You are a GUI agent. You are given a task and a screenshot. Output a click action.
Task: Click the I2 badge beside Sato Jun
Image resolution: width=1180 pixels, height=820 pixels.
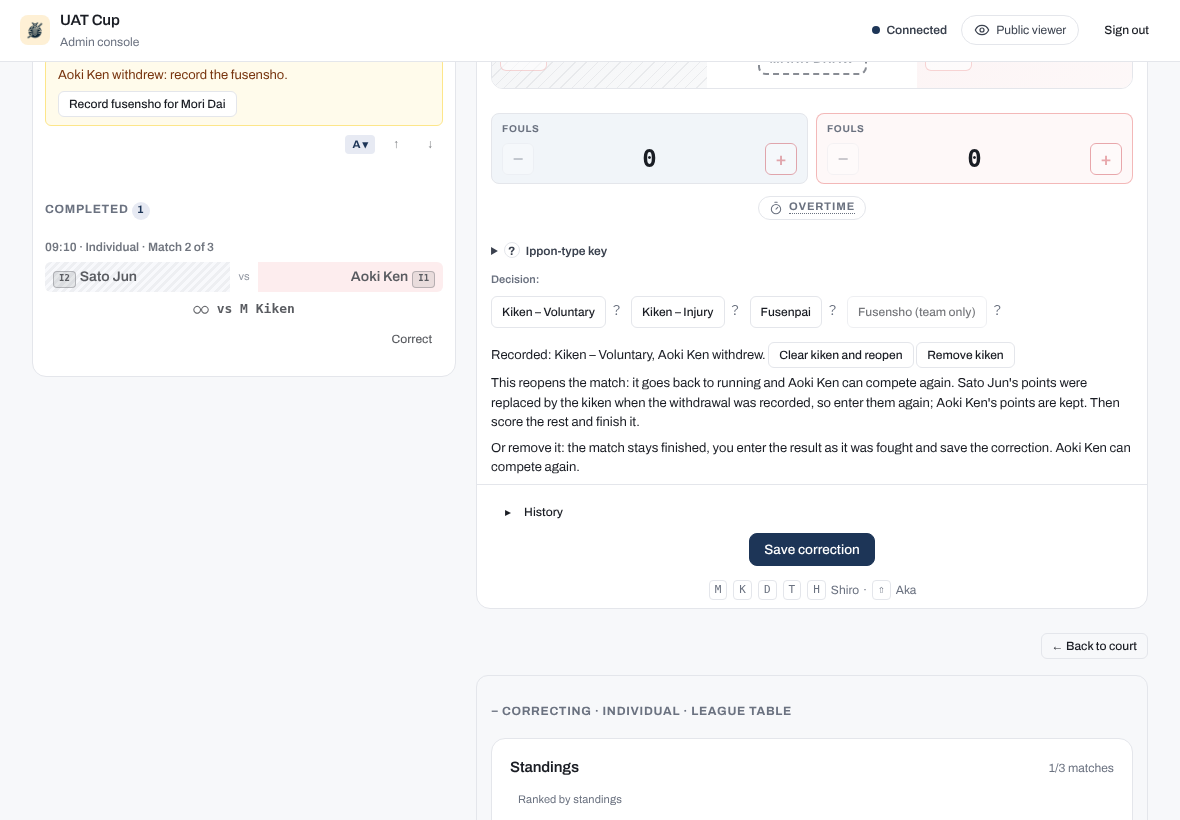65,278
